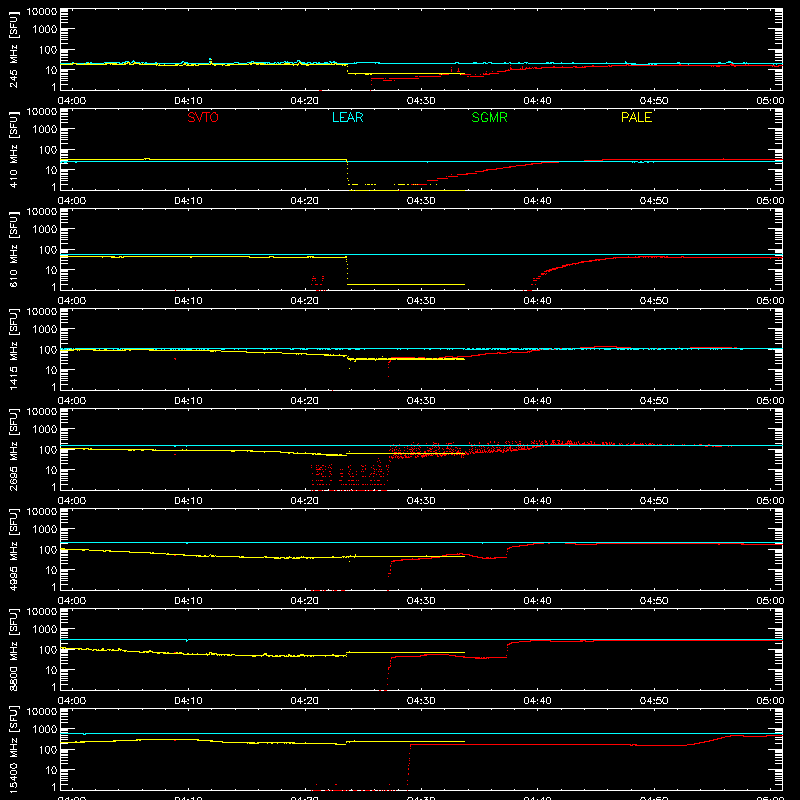Click 04:40 tick below the 2695 MHz panel
The height and width of the screenshot is (800, 800).
[x=537, y=501]
